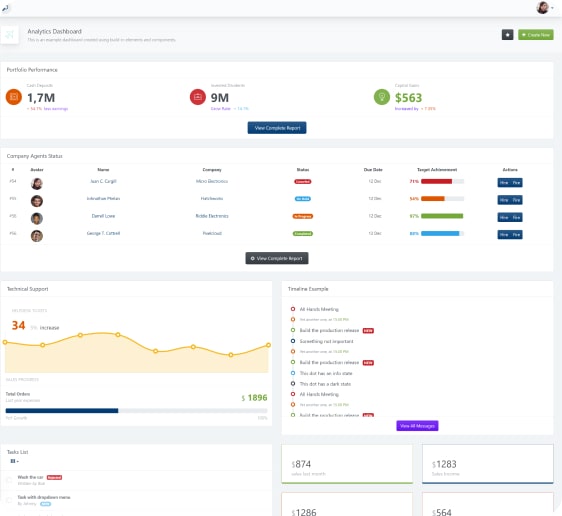Screen dimensions: 562x516
Task: Expand the Tasks List menu dropdown
Action: point(14,461)
